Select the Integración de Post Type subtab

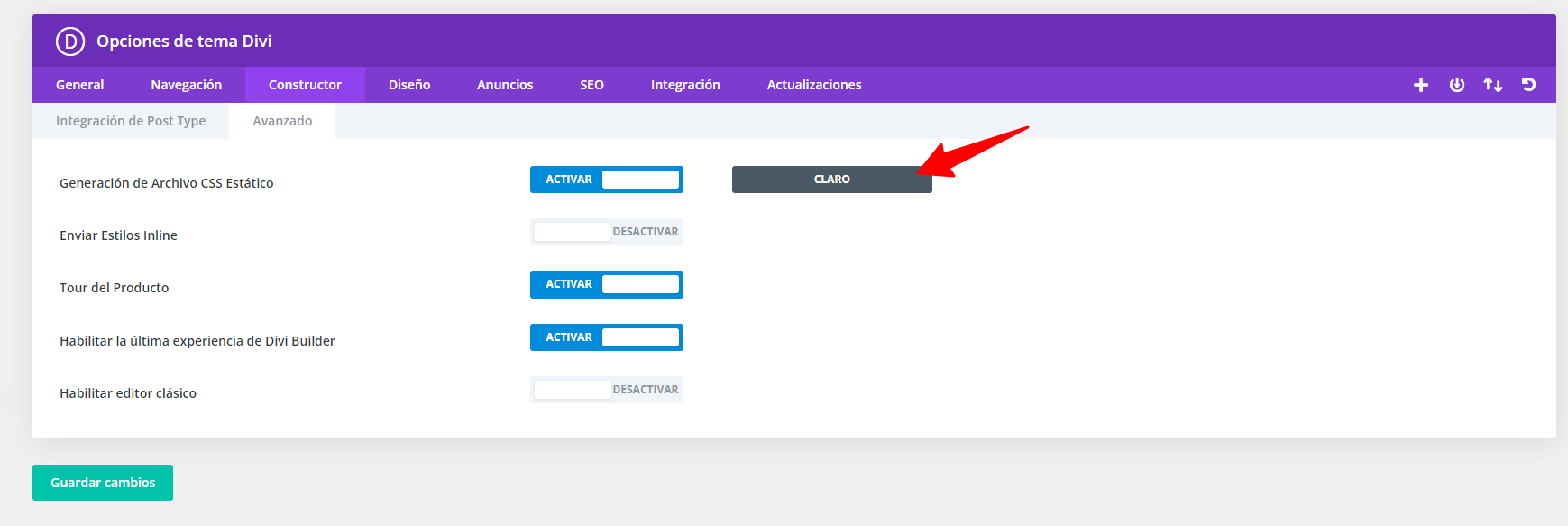point(131,121)
